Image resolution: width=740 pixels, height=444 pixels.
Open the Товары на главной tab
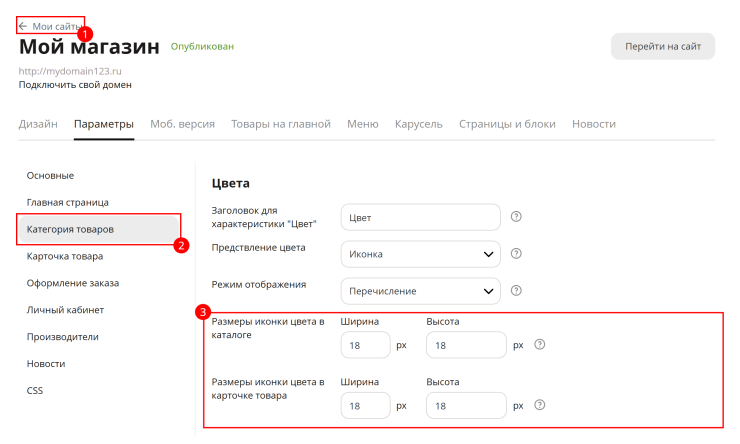281,124
